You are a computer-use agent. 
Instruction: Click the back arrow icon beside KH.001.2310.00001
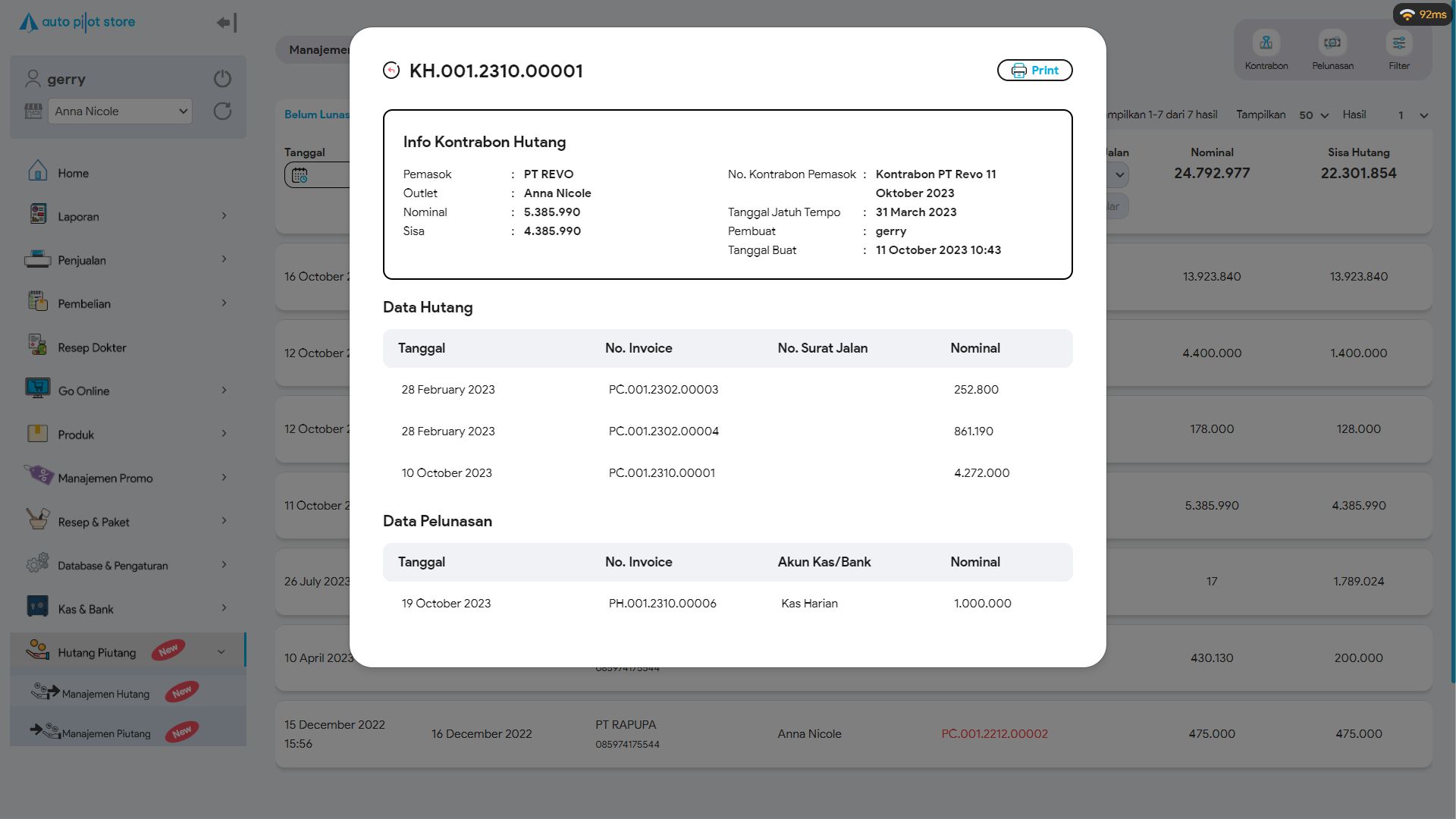click(391, 71)
